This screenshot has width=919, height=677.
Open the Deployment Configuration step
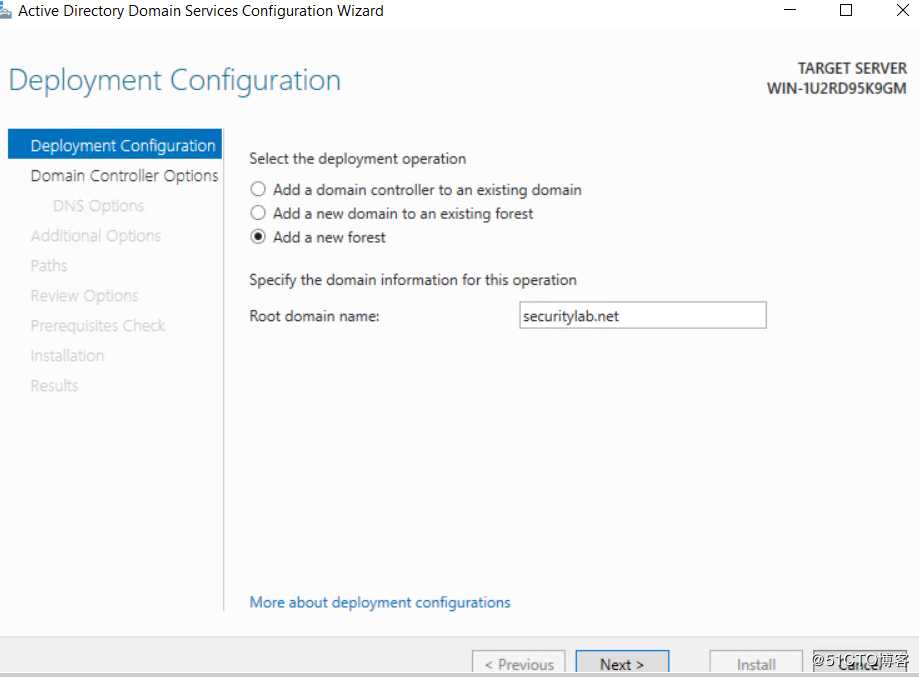[x=115, y=145]
